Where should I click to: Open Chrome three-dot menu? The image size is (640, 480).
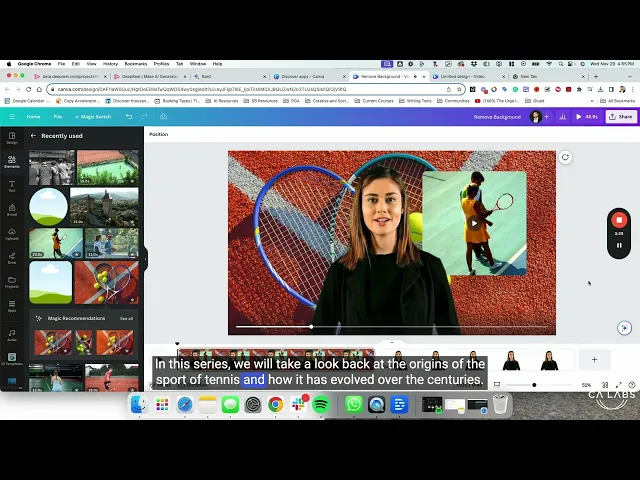point(633,89)
